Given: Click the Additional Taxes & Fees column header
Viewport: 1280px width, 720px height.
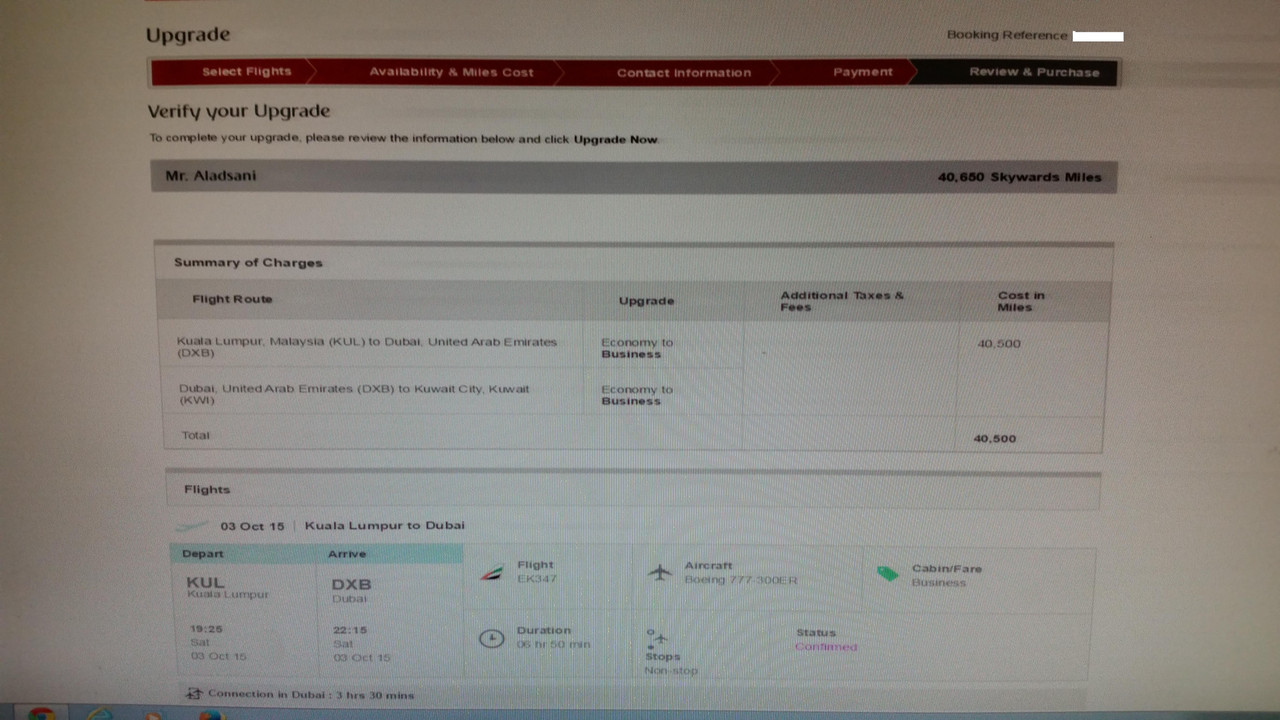Looking at the screenshot, I should (841, 301).
